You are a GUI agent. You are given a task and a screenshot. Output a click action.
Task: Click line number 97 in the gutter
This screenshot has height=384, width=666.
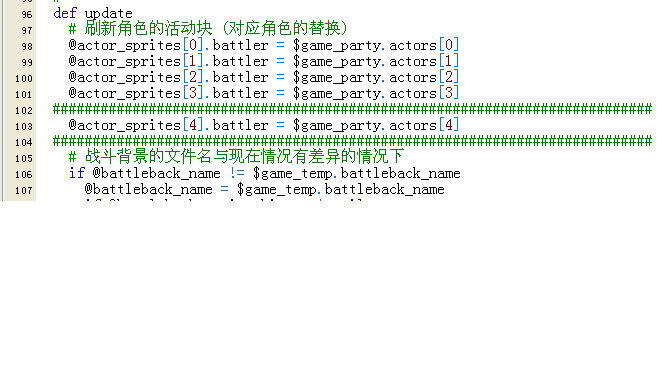tap(27, 31)
